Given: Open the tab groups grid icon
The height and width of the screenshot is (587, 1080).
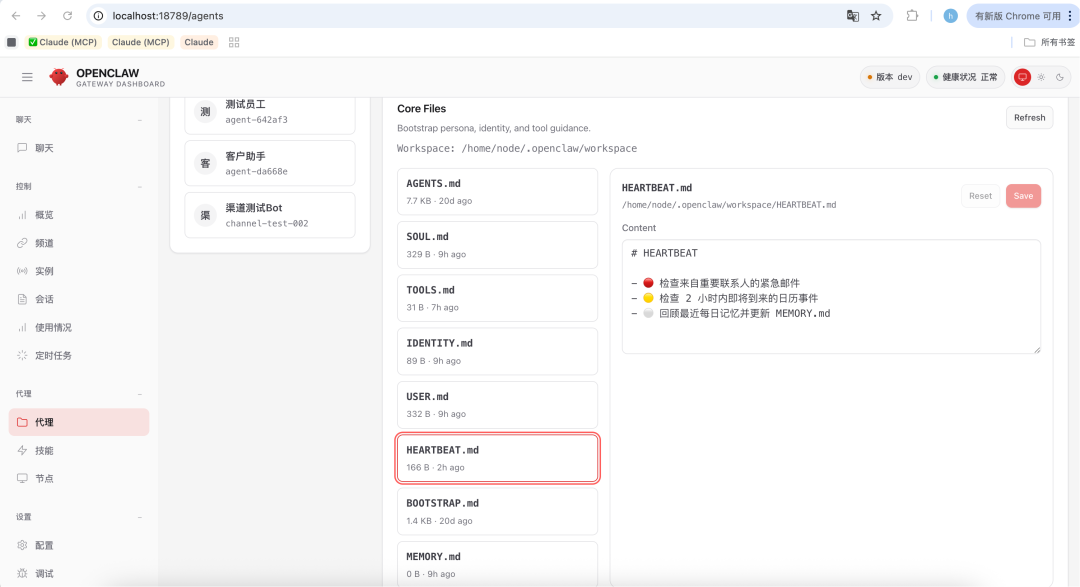Looking at the screenshot, I should pos(234,42).
